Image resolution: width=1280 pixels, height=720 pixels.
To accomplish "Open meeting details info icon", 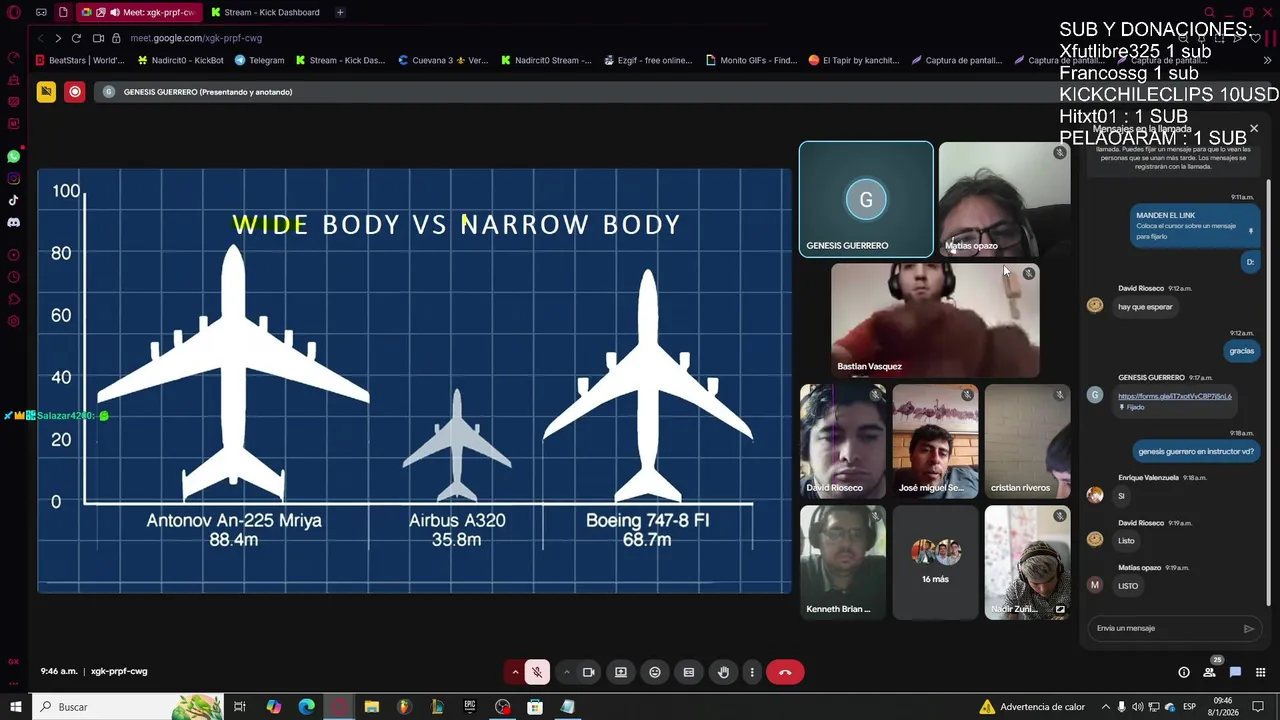I will 1184,672.
